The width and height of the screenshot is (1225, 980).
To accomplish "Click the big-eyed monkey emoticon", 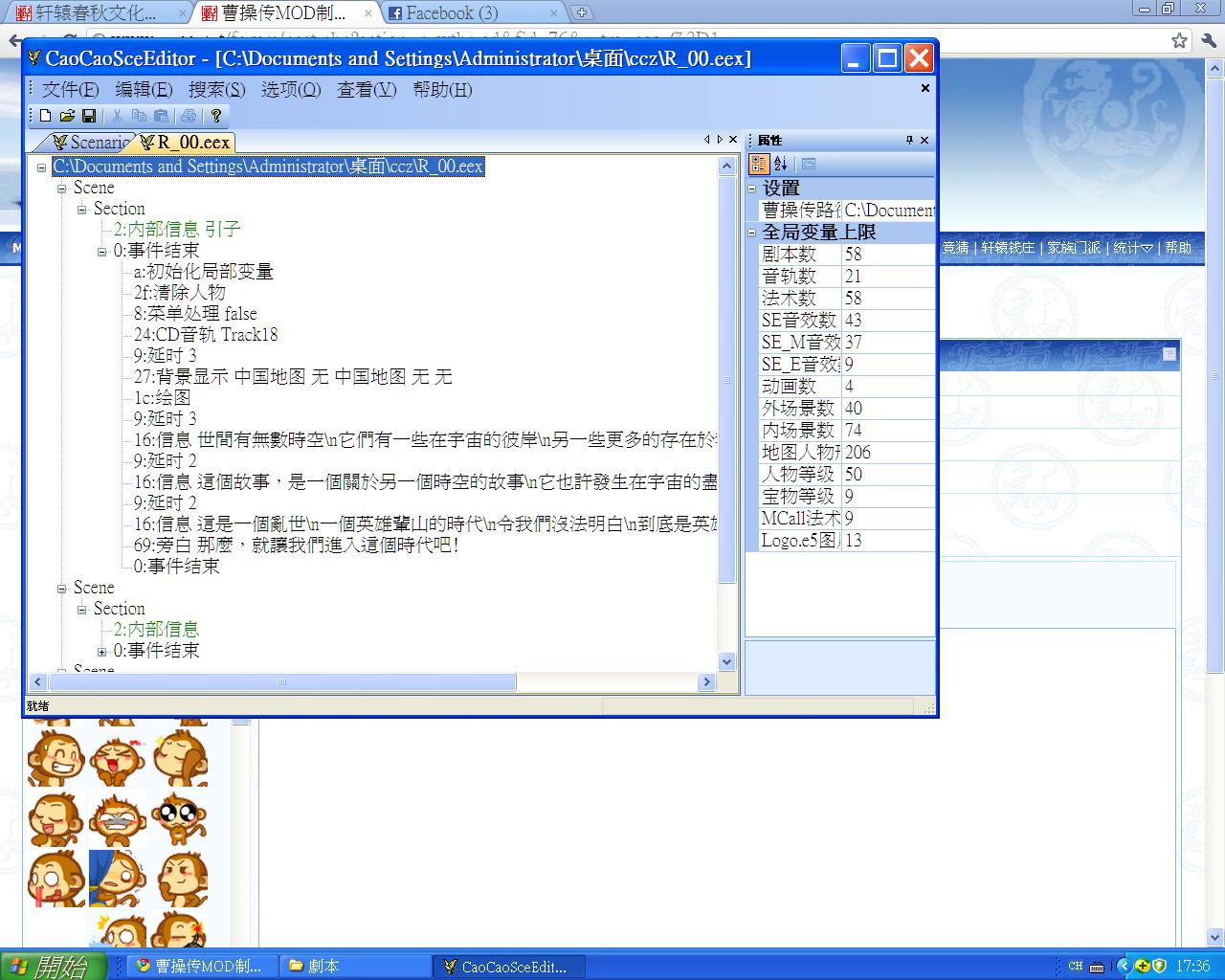I will [x=179, y=819].
